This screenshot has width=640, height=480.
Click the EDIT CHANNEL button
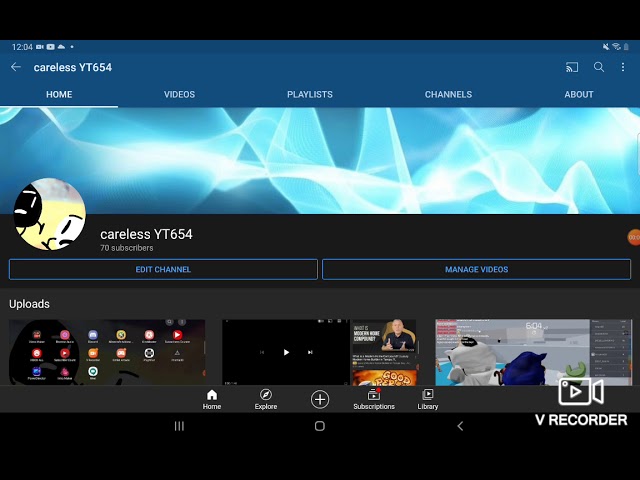click(x=163, y=269)
